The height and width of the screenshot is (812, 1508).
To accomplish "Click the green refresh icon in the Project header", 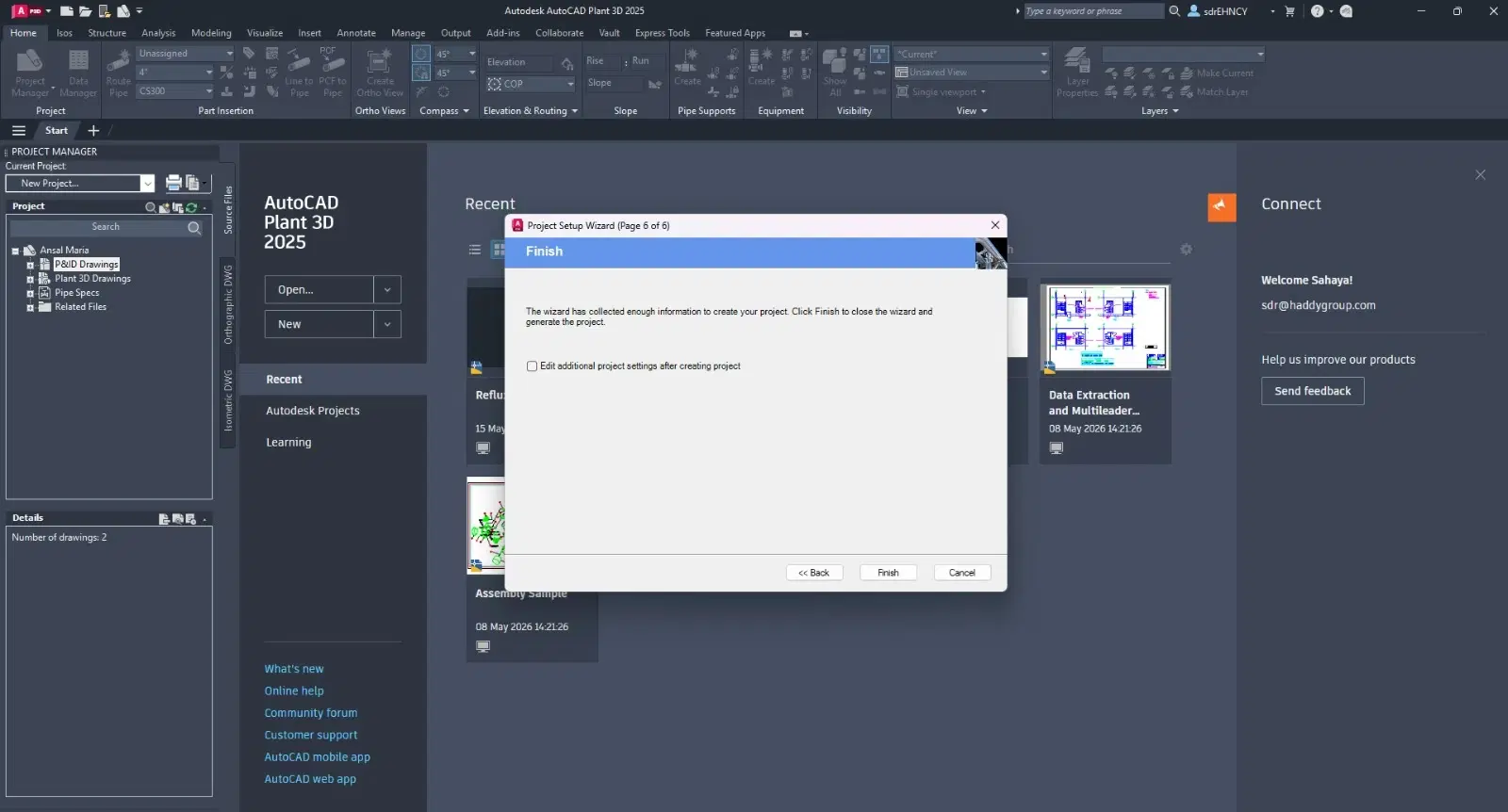I will pyautogui.click(x=191, y=206).
